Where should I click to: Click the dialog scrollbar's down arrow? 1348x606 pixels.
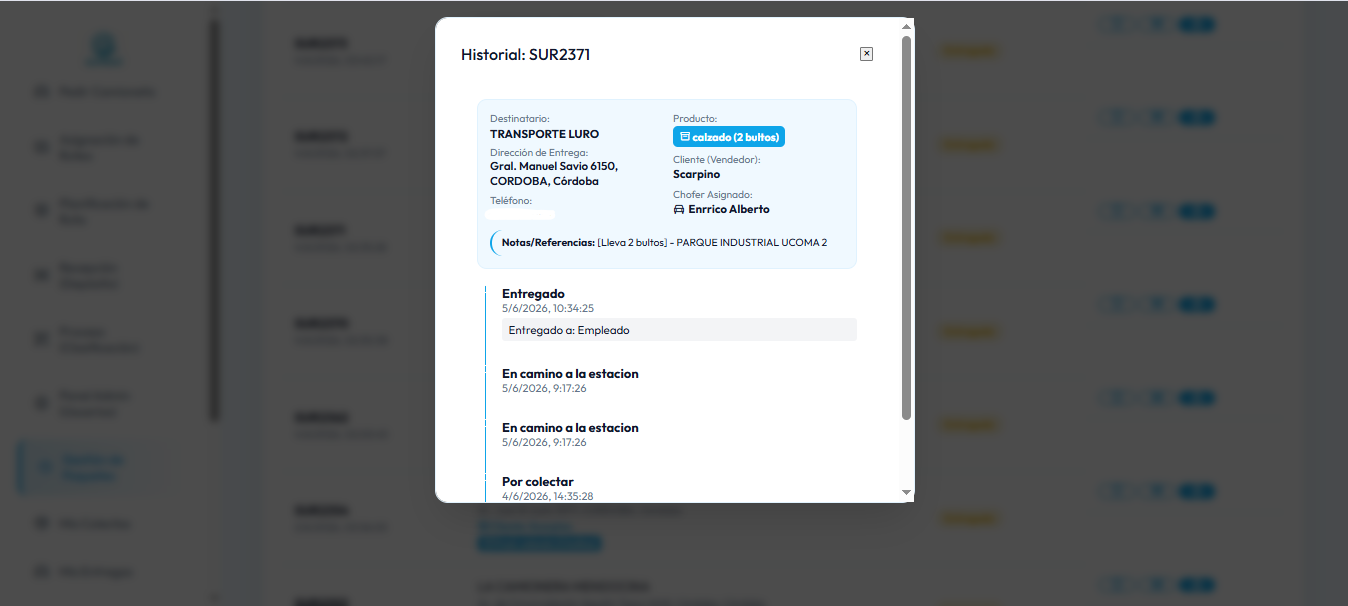click(907, 492)
